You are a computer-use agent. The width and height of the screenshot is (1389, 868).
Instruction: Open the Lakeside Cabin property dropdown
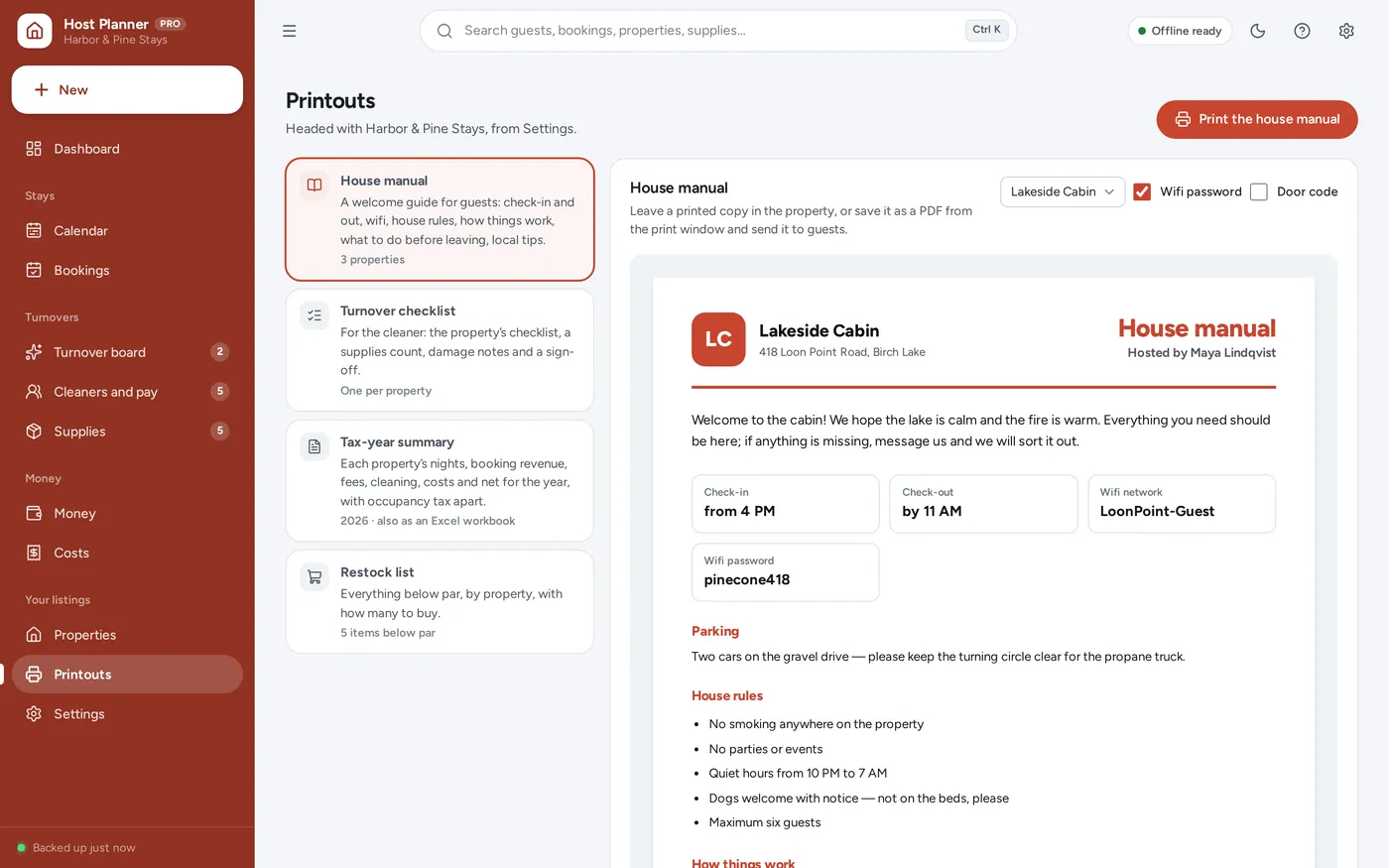pos(1063,191)
